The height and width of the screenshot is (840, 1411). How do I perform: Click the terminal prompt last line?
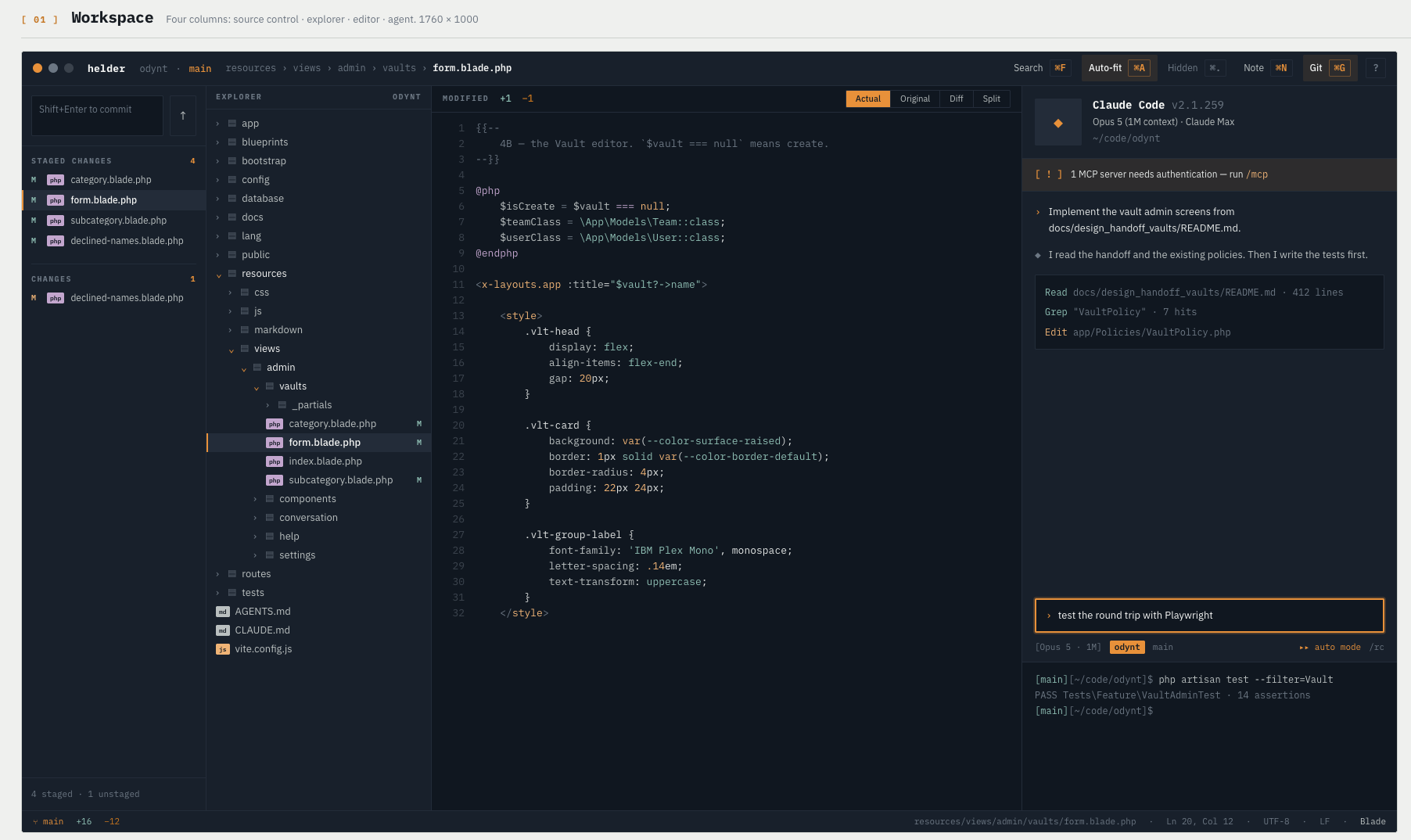tap(1094, 711)
